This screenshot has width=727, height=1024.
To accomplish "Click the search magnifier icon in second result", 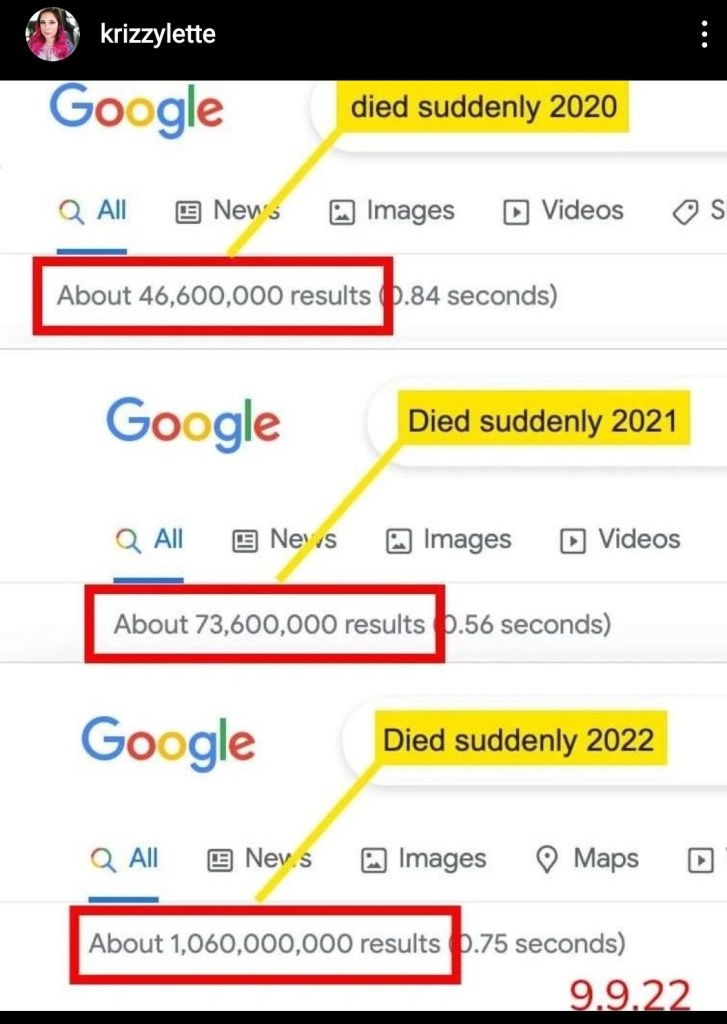I will click(128, 541).
